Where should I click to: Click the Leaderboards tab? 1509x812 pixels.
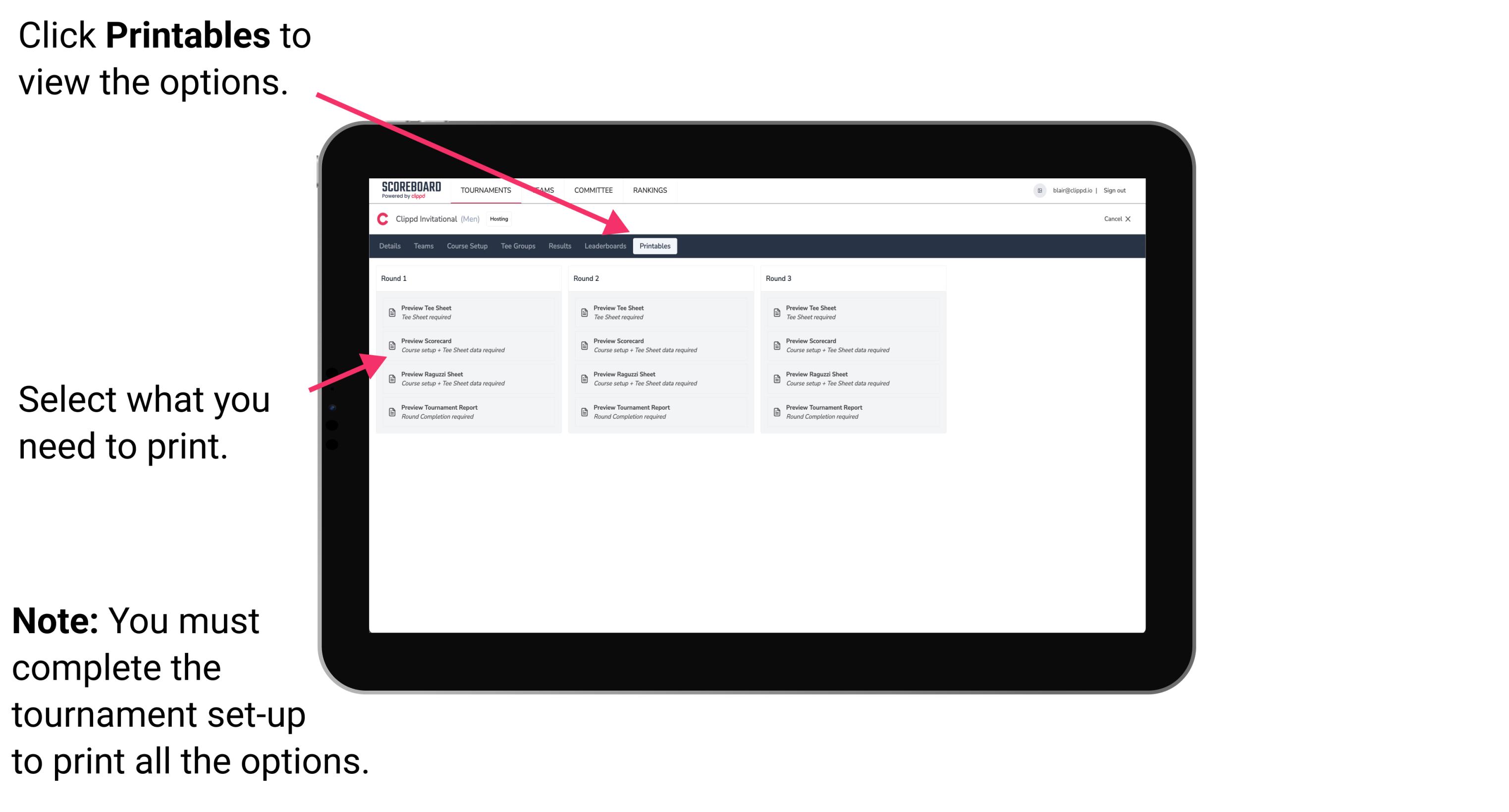pos(604,246)
